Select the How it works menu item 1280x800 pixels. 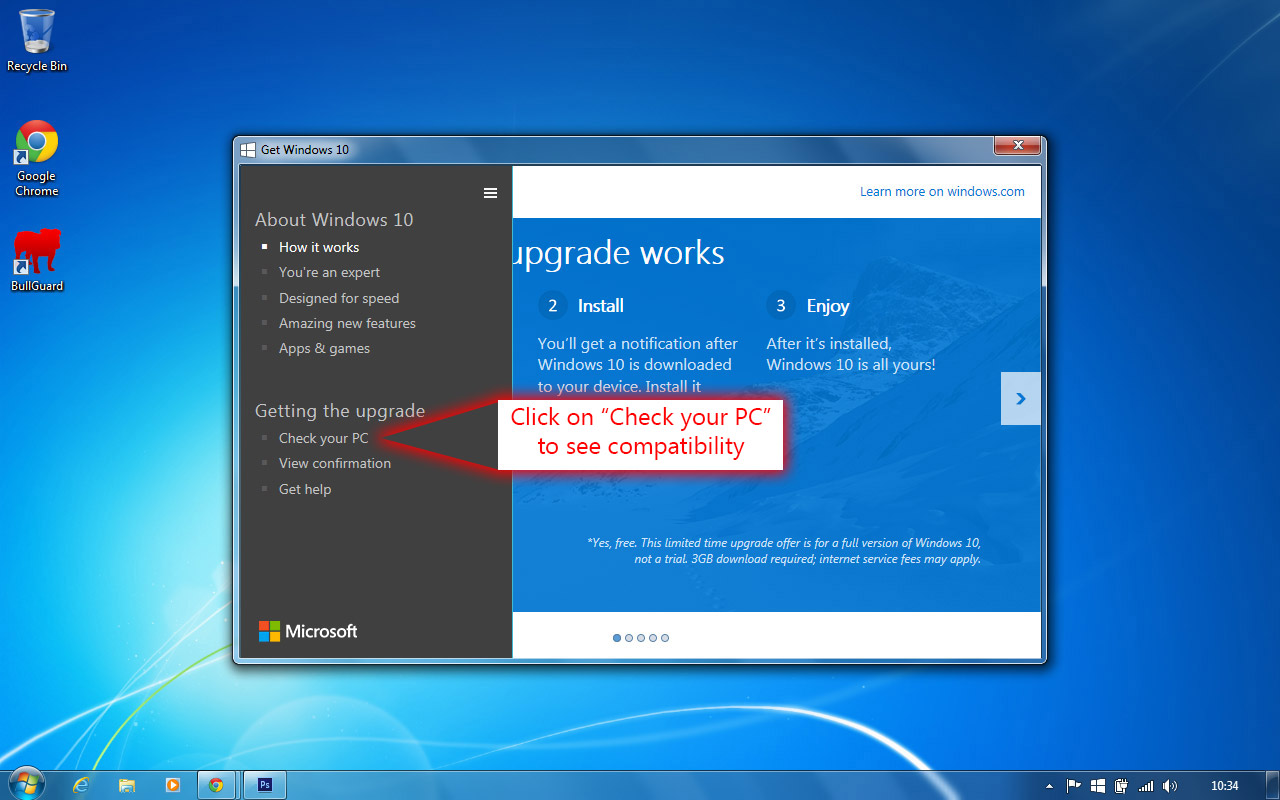(319, 247)
